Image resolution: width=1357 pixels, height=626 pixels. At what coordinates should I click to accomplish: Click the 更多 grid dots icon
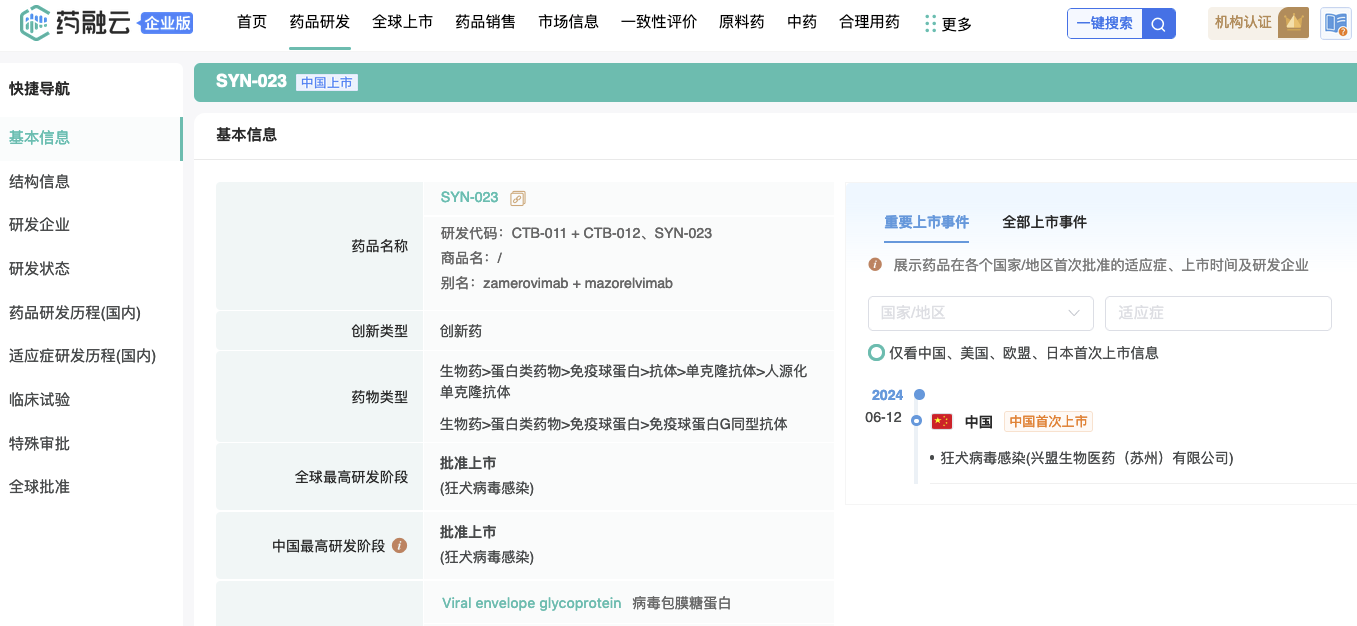tap(930, 23)
